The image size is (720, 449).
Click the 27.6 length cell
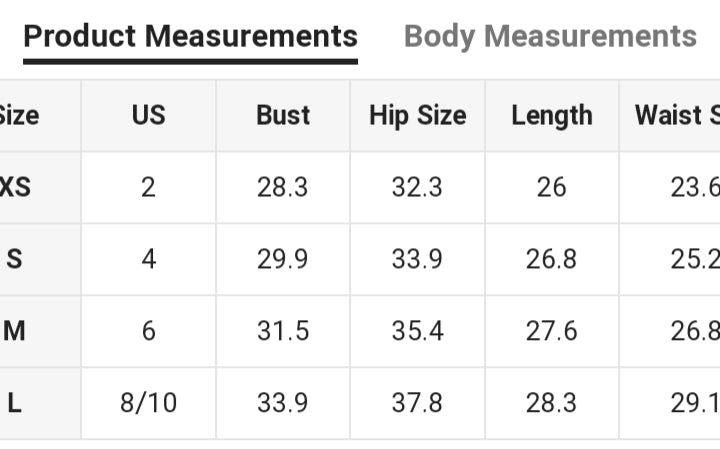click(x=552, y=331)
